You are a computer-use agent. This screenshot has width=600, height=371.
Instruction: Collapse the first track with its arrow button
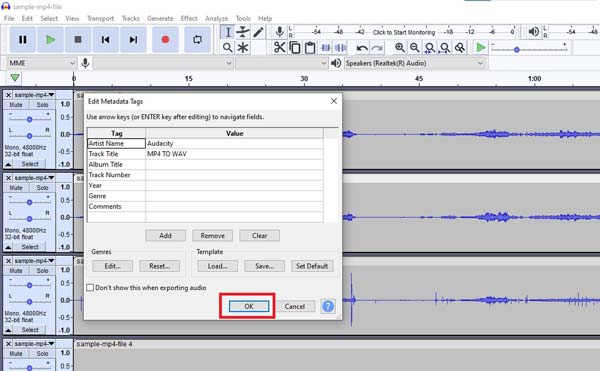coord(8,164)
